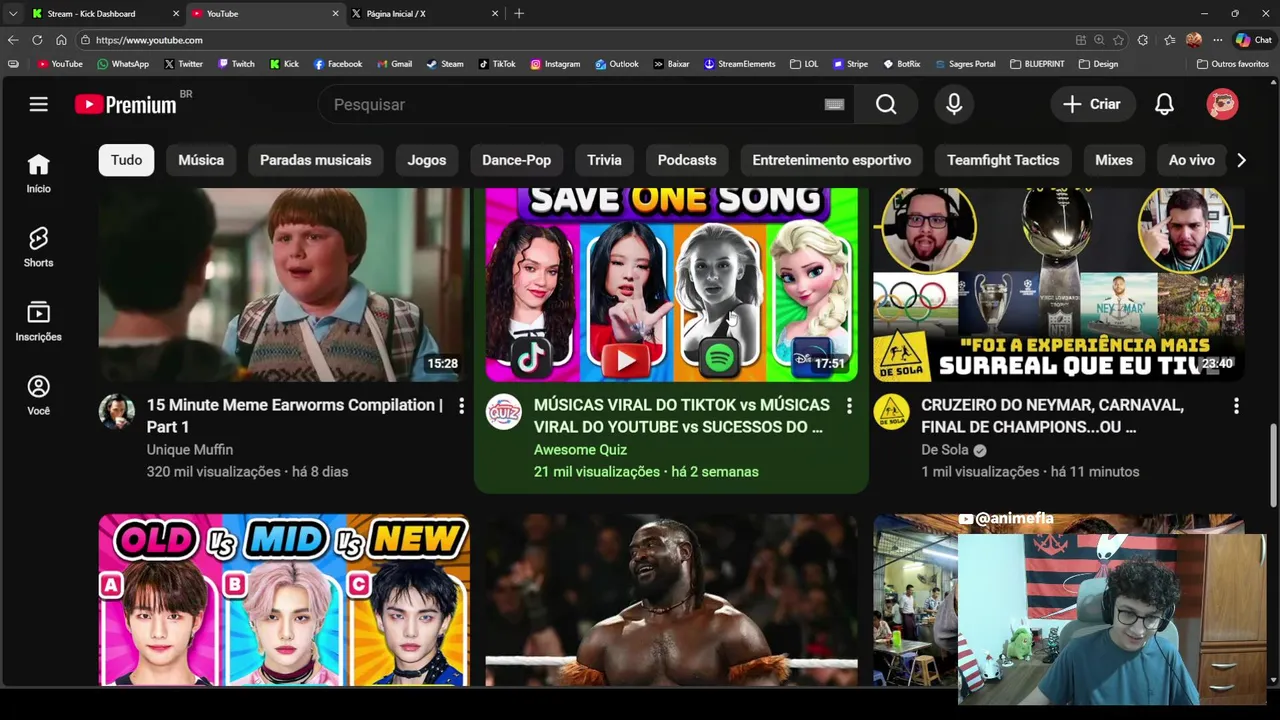The image size is (1280, 720).
Task: Open browser extensions puzzle icon
Action: (1143, 40)
